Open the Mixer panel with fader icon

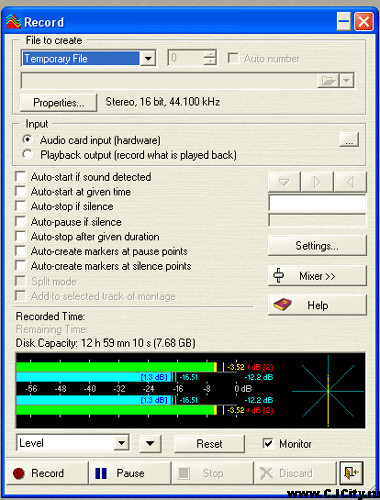click(x=317, y=276)
